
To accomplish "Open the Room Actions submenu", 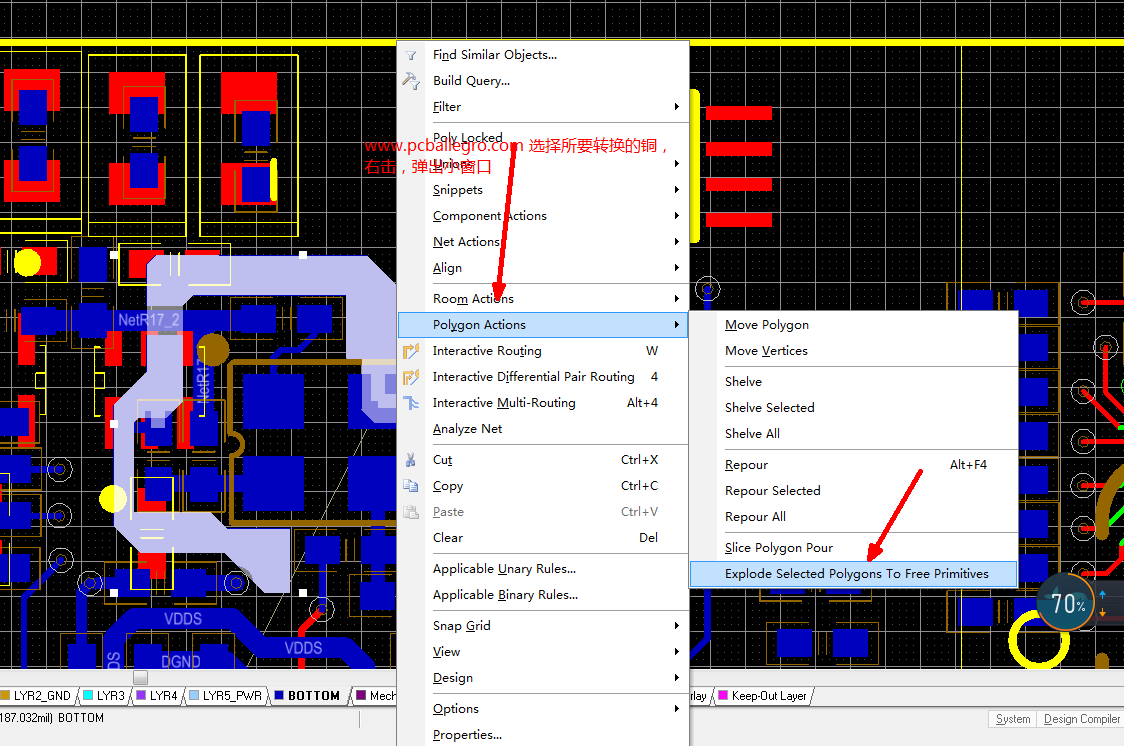I will [543, 299].
